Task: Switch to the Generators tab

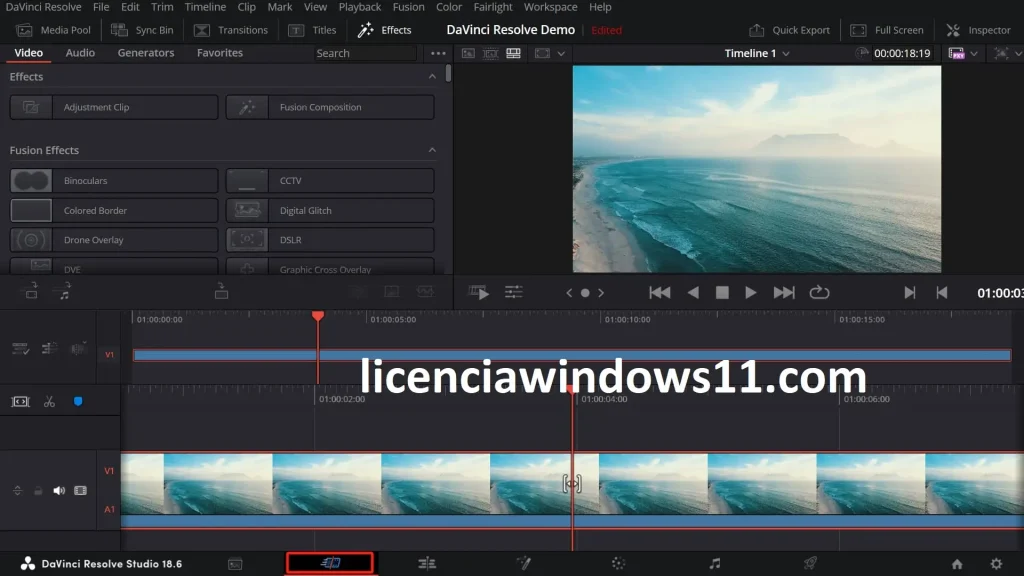Action: coord(146,53)
